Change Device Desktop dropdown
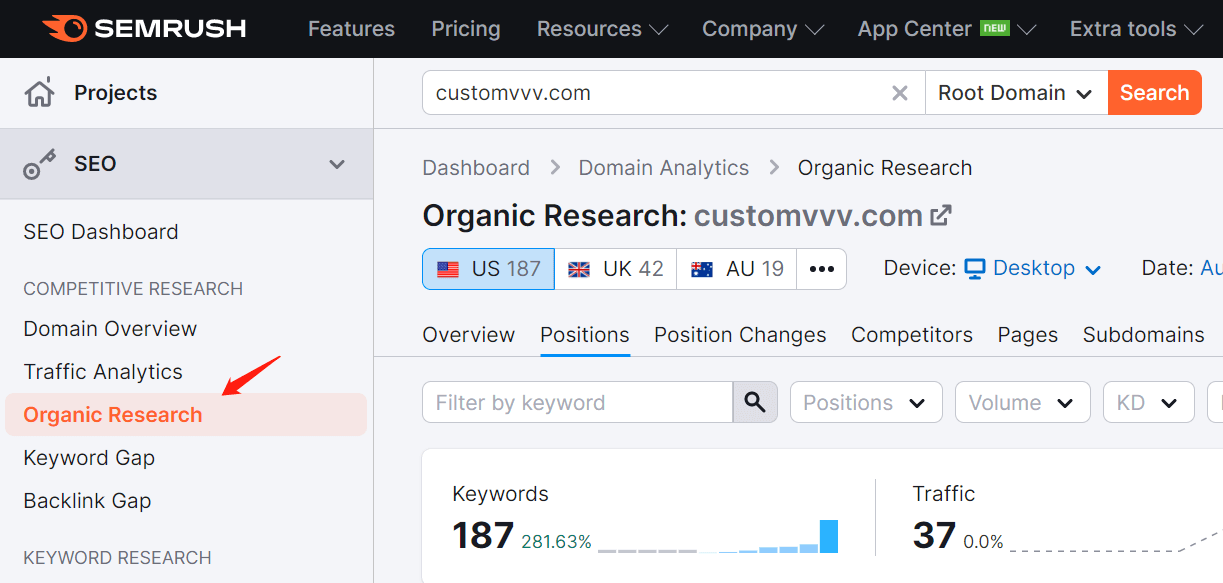The height and width of the screenshot is (583, 1223). tap(1033, 268)
